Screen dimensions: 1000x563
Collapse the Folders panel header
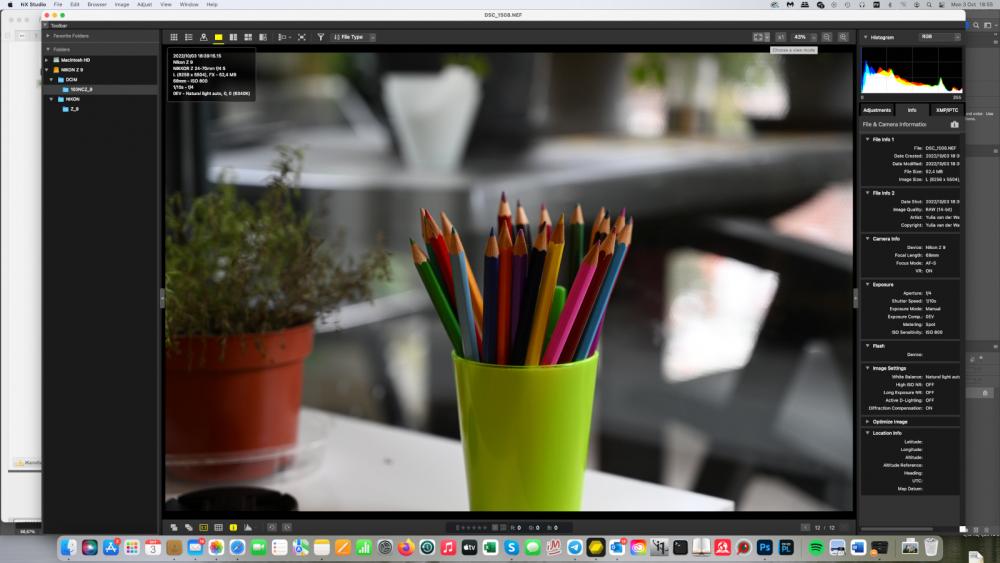[x=48, y=49]
